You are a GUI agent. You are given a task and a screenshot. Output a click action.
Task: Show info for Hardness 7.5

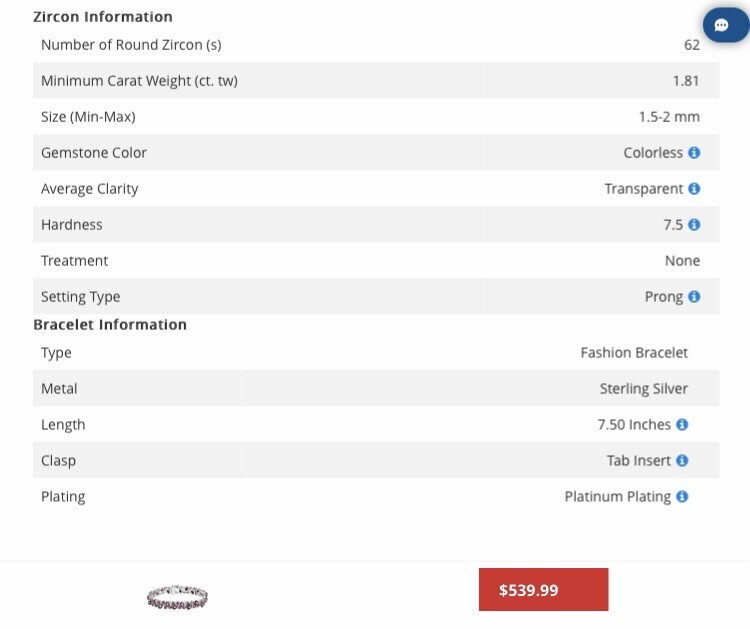(694, 224)
